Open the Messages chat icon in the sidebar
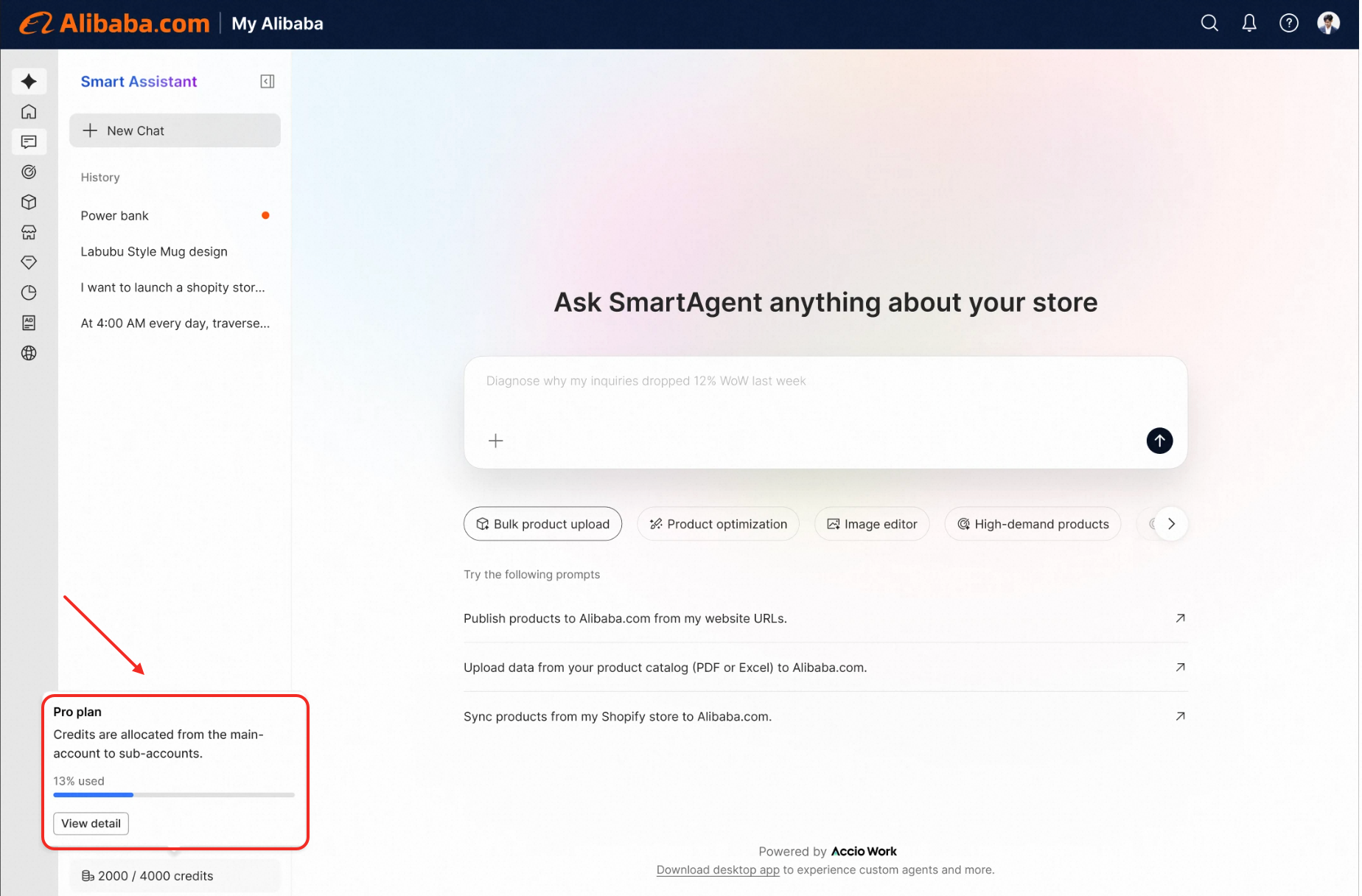 pos(29,141)
